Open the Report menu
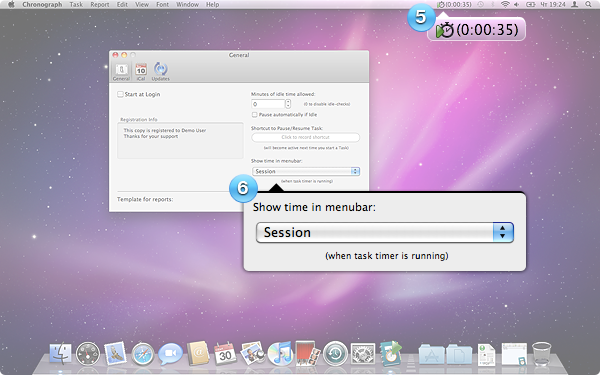Viewport: 600px width, 375px height. (100, 5)
